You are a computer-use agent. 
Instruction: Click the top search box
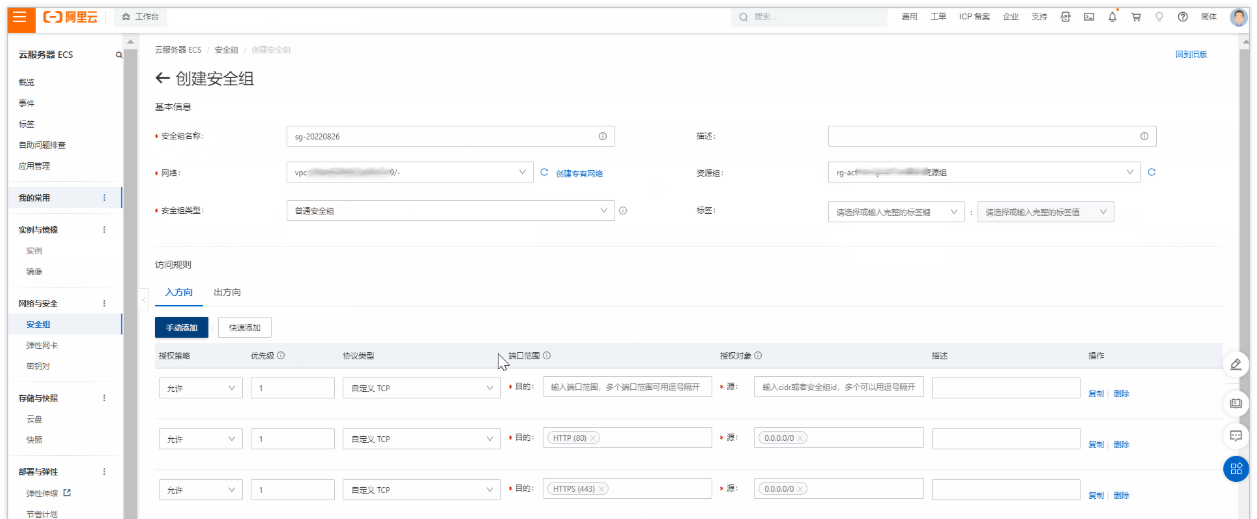(811, 17)
